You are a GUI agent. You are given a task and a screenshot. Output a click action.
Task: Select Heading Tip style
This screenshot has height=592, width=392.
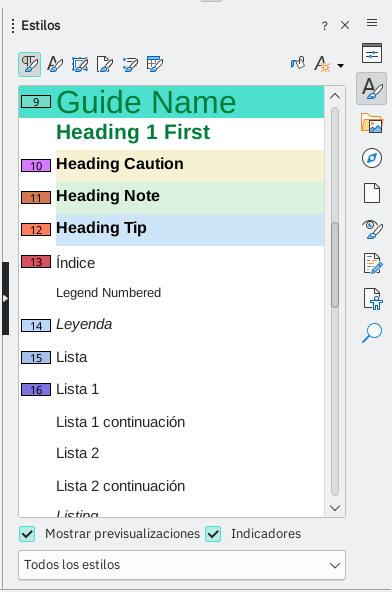tap(171, 230)
